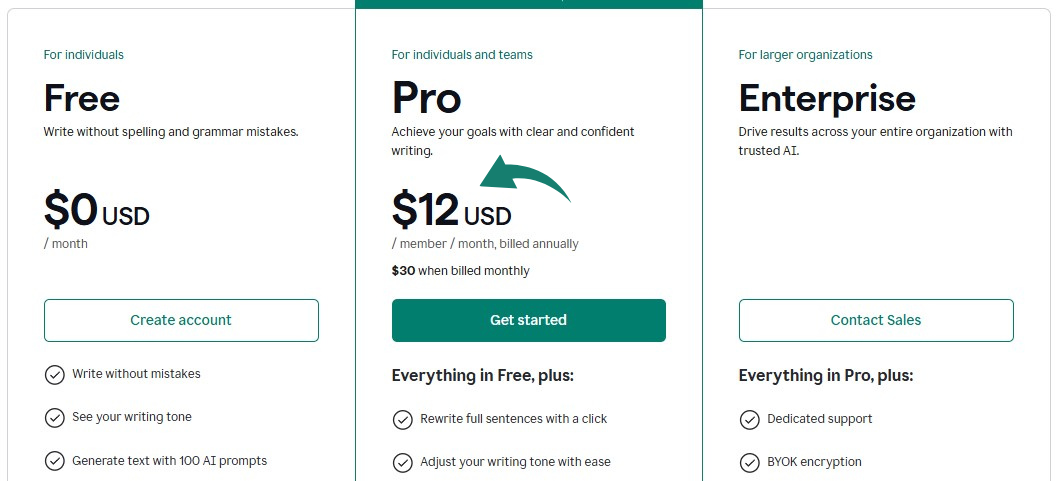Image resolution: width=1058 pixels, height=481 pixels.
Task: Click the $30 when billed monthly note
Action: point(461,271)
